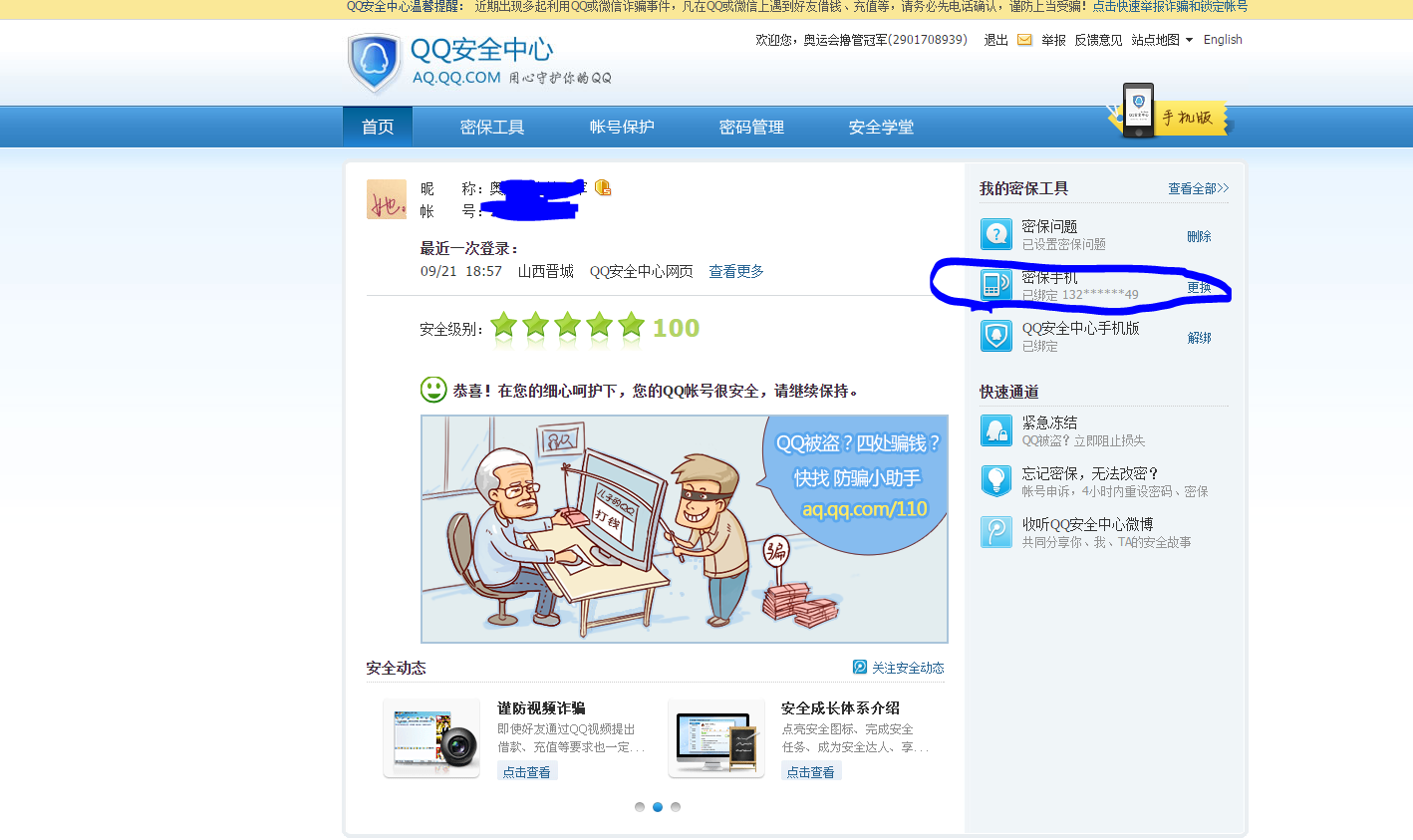Click 点击查看 under 安全成长体系介绍
The height and width of the screenshot is (840, 1413).
coord(810,771)
